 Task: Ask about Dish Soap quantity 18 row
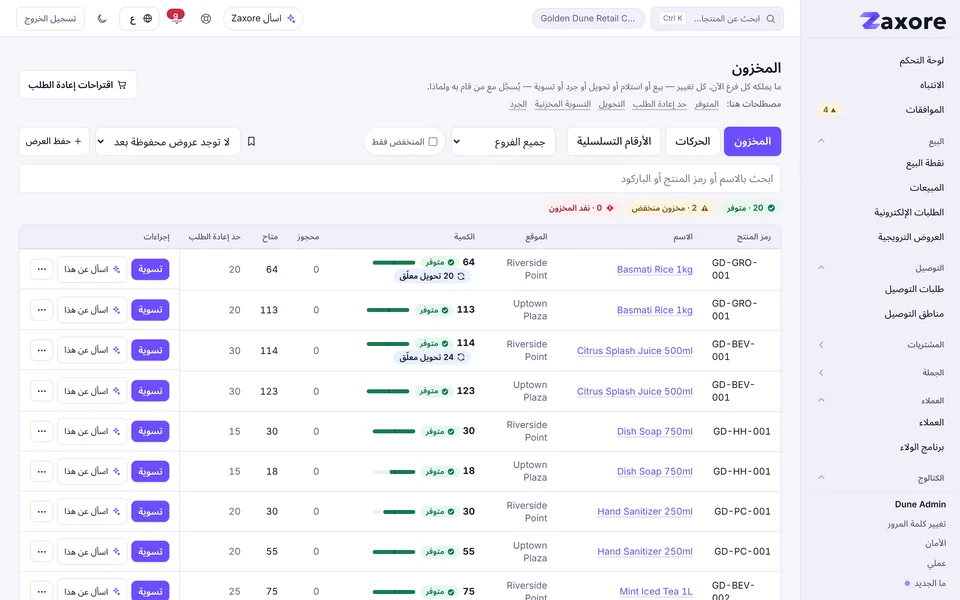click(92, 471)
